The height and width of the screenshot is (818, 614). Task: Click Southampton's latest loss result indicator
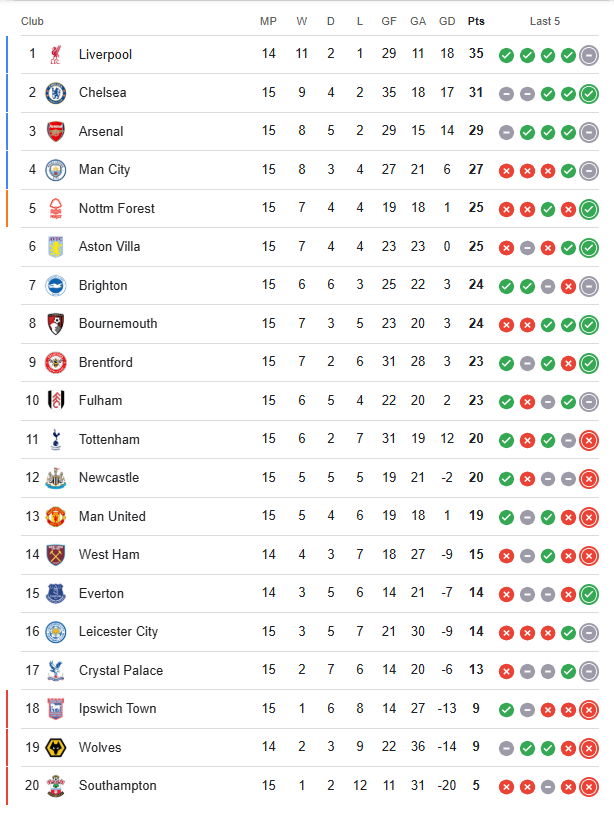click(589, 787)
